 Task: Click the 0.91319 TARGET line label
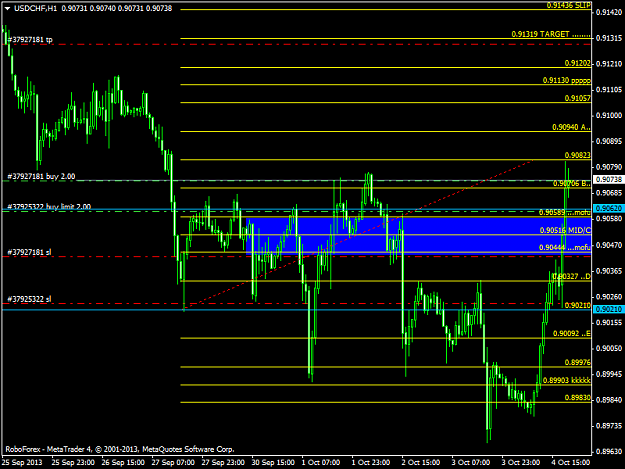pyautogui.click(x=551, y=34)
